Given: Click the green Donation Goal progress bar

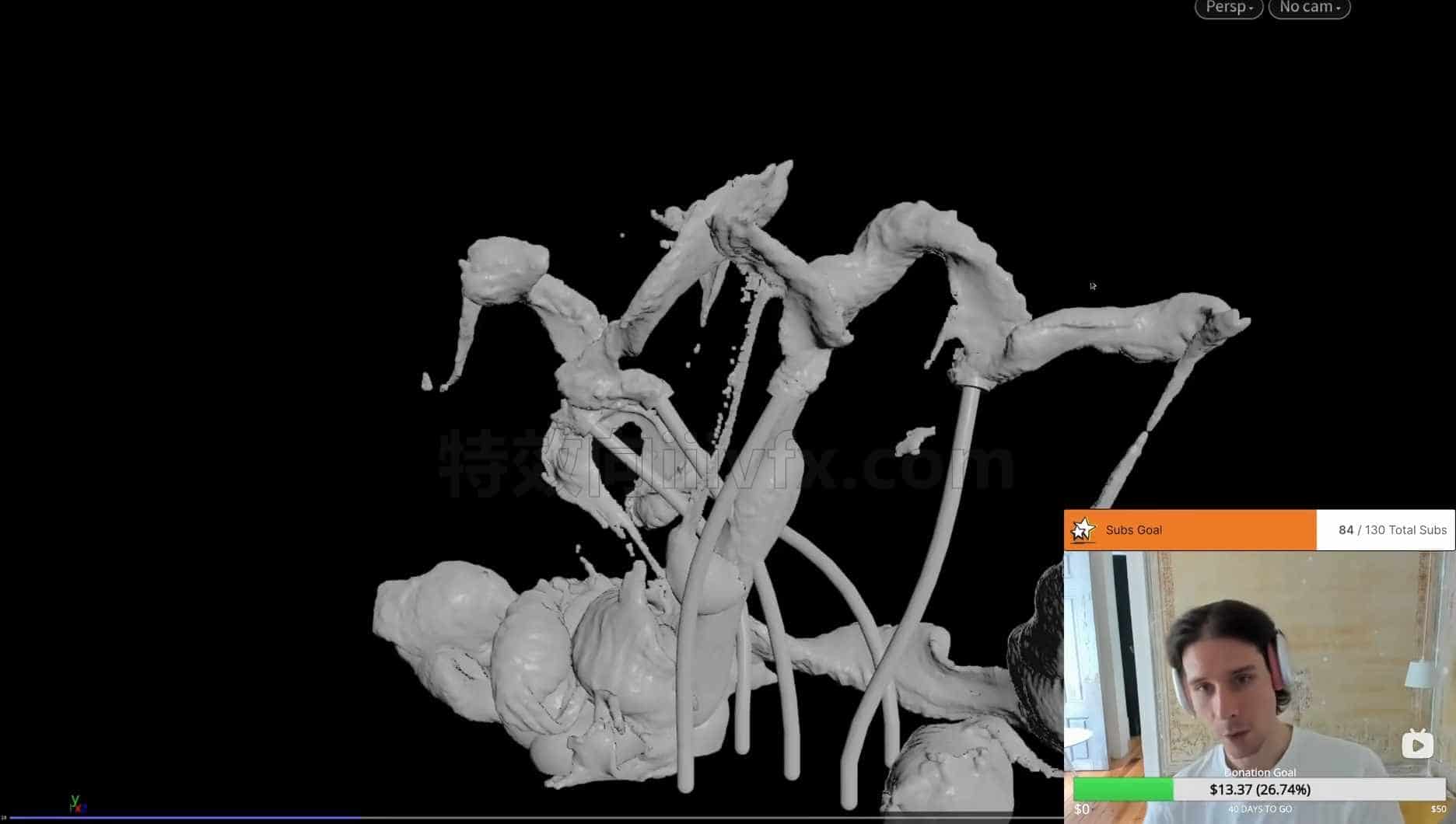Looking at the screenshot, I should click(1123, 790).
